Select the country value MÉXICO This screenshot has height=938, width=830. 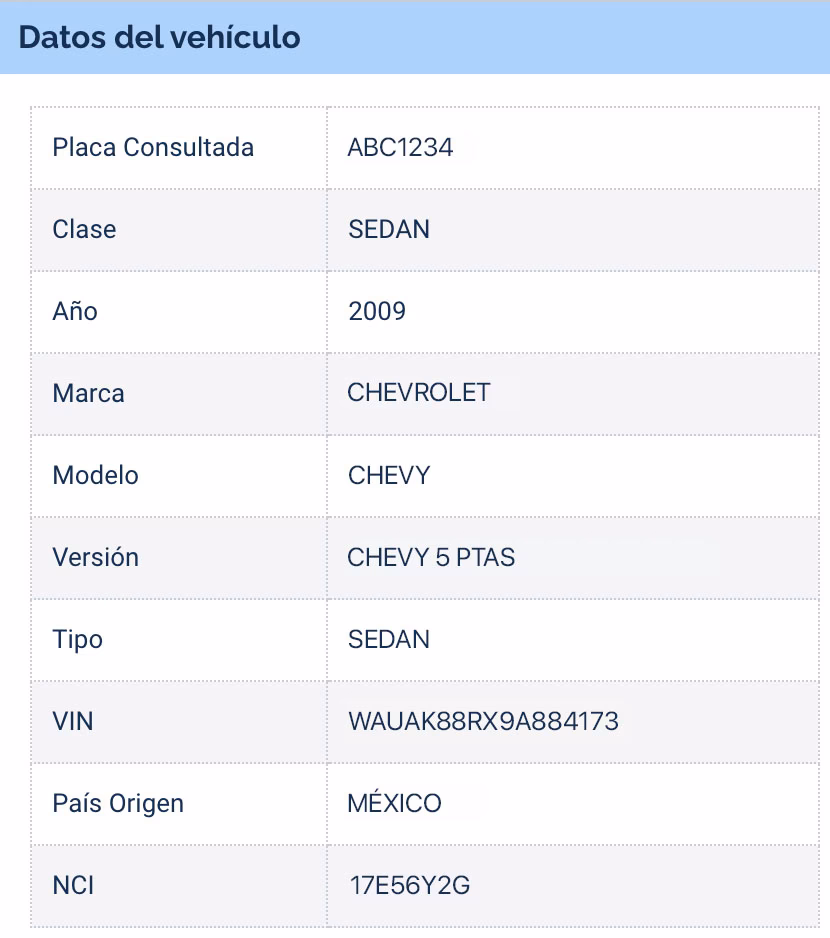click(394, 803)
